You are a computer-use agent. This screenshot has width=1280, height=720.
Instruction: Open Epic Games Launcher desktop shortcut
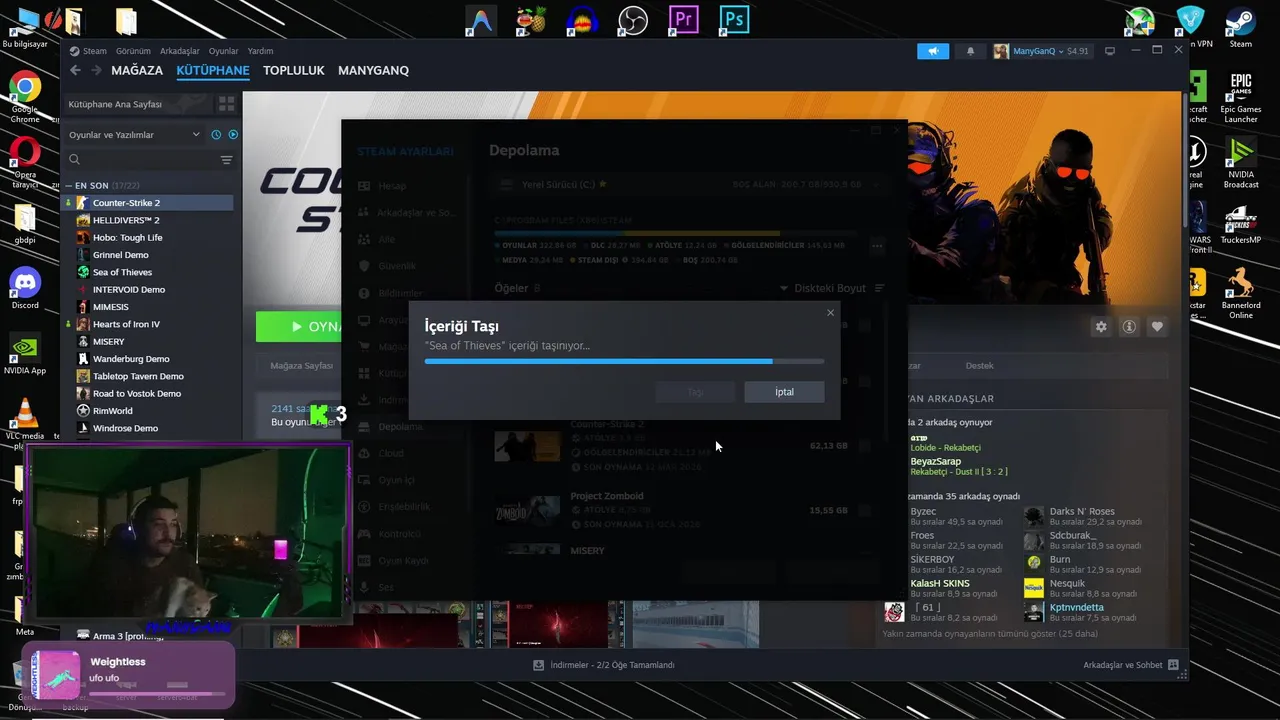(1241, 97)
